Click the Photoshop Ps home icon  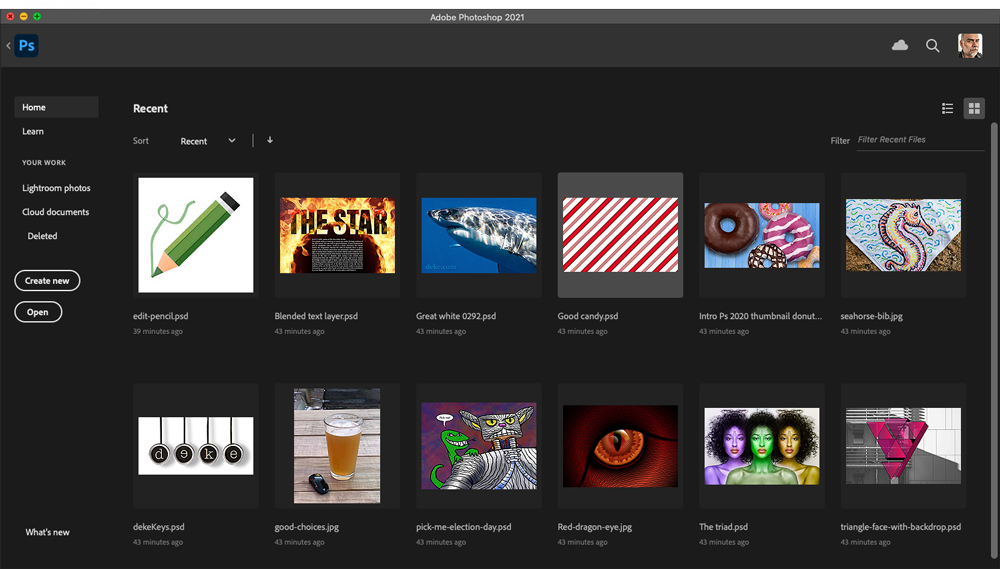pos(27,45)
